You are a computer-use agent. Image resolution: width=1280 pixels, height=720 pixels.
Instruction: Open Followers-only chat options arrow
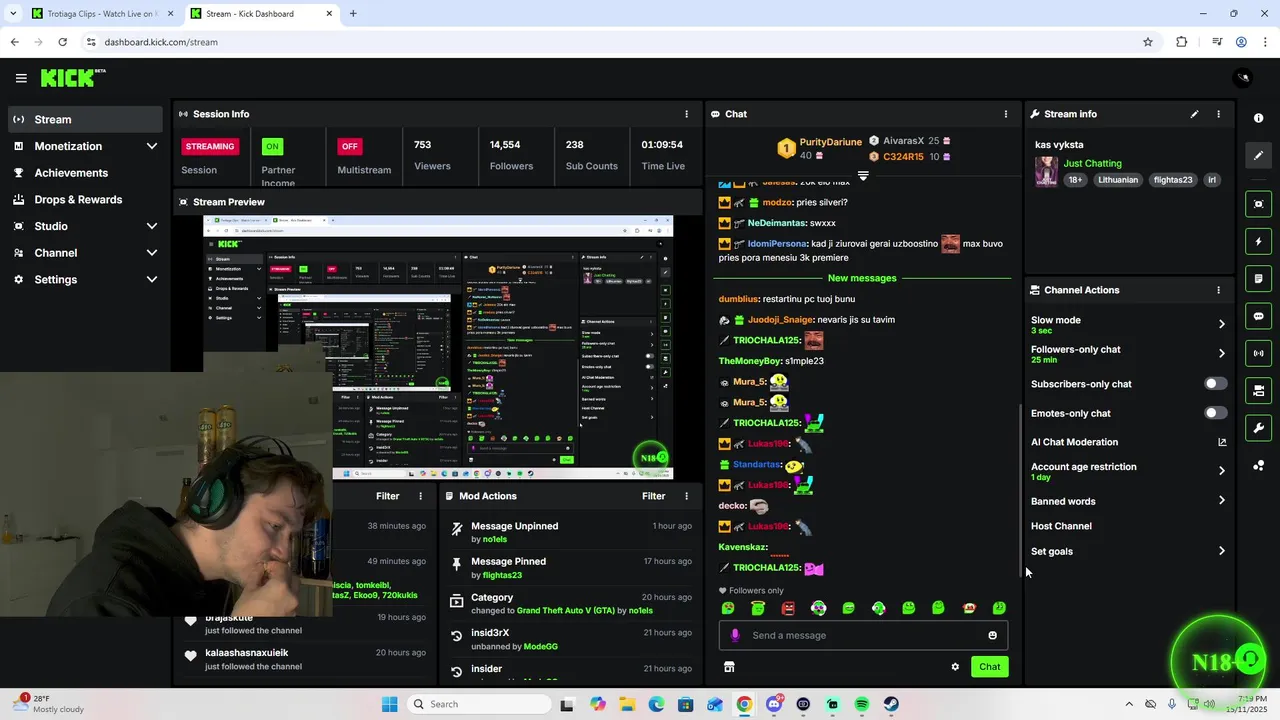pyautogui.click(x=1221, y=353)
